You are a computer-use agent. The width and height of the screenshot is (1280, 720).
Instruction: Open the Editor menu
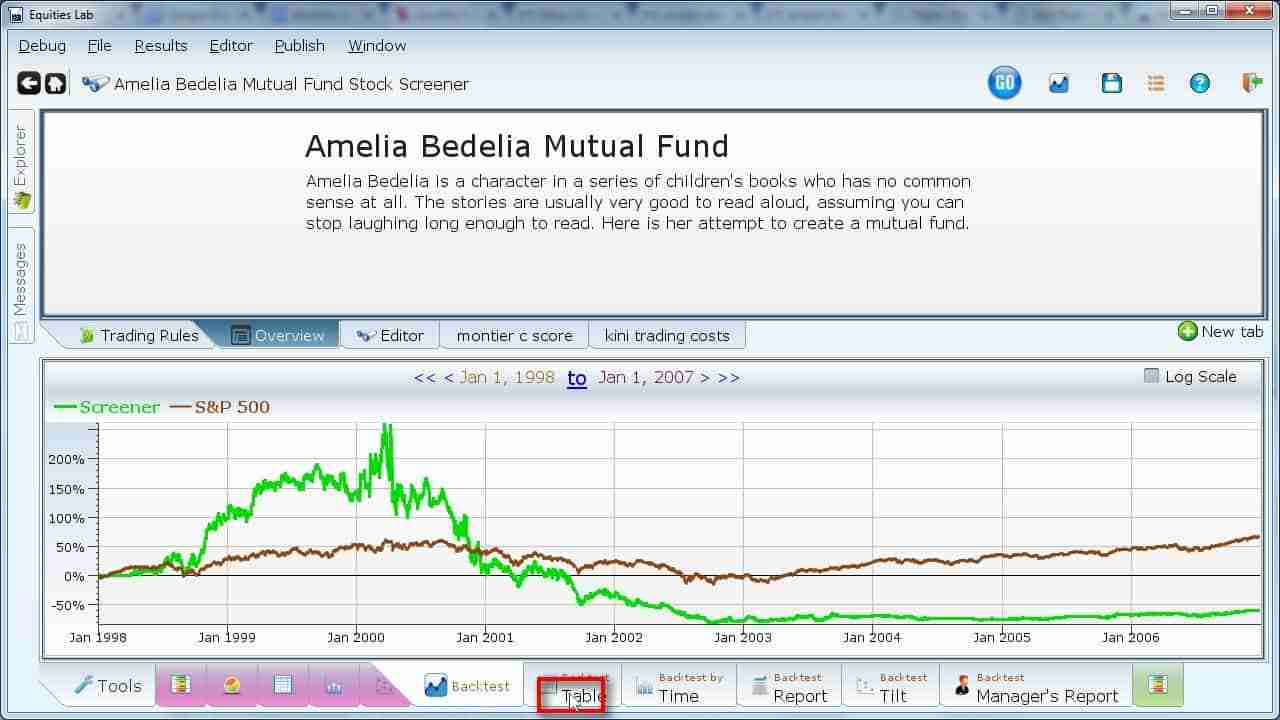231,46
